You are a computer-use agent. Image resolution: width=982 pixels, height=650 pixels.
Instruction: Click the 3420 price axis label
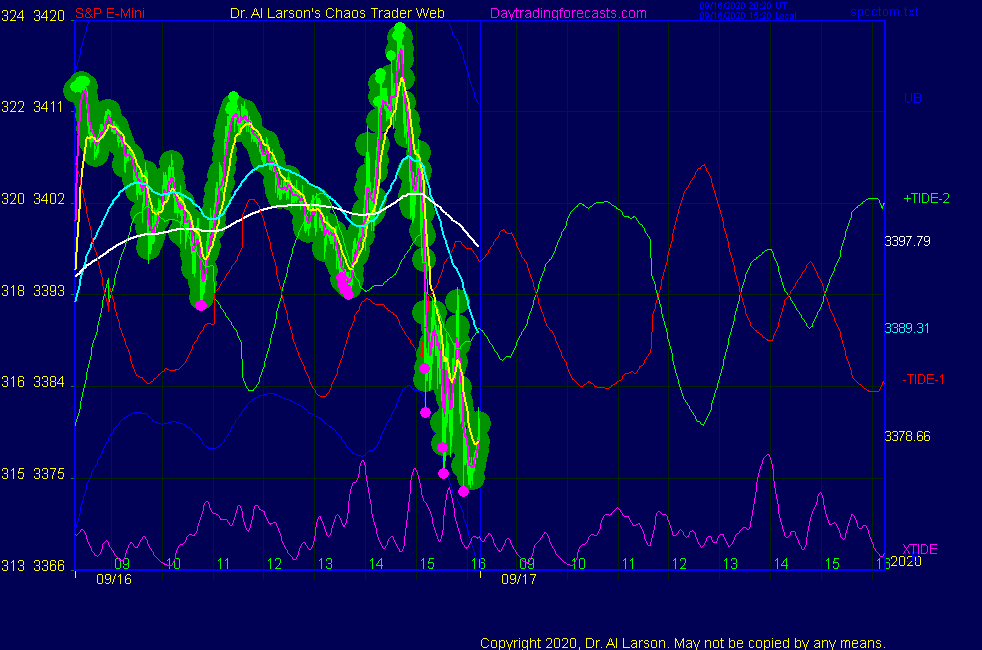[x=49, y=16]
